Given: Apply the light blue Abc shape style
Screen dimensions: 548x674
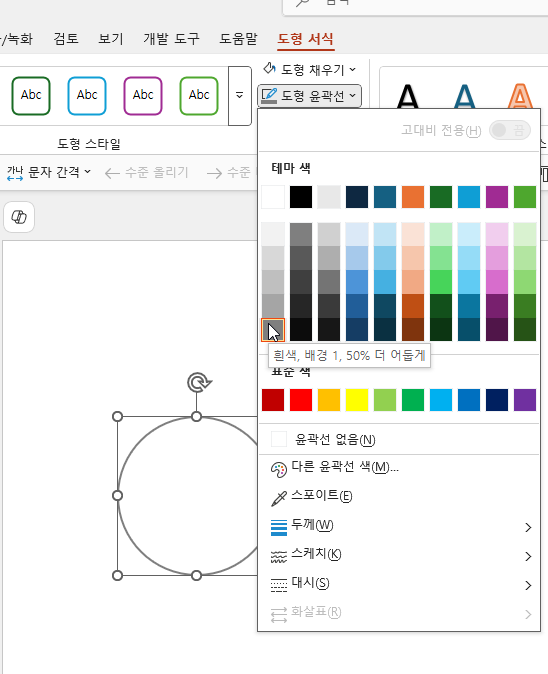Looking at the screenshot, I should pos(87,95).
